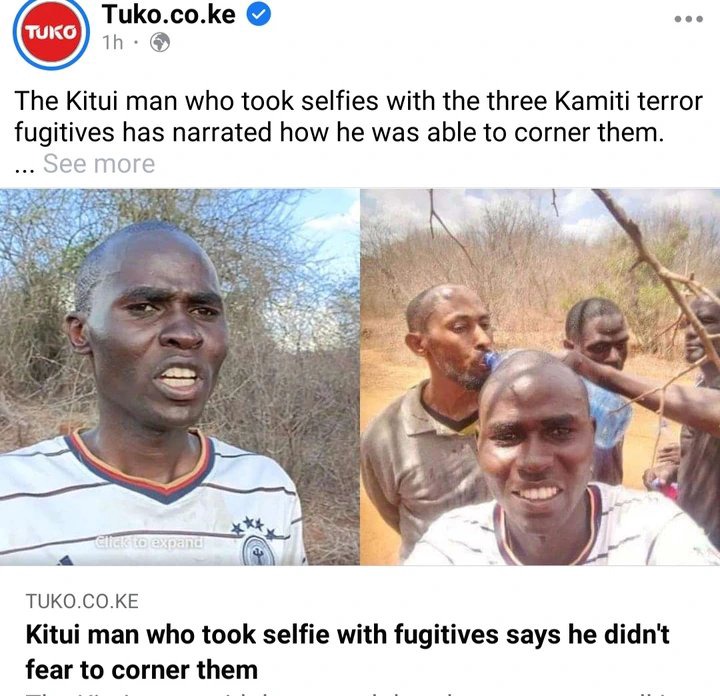Image resolution: width=720 pixels, height=696 pixels.
Task: Click the 'Click to expand' overlay text
Action: [149, 542]
